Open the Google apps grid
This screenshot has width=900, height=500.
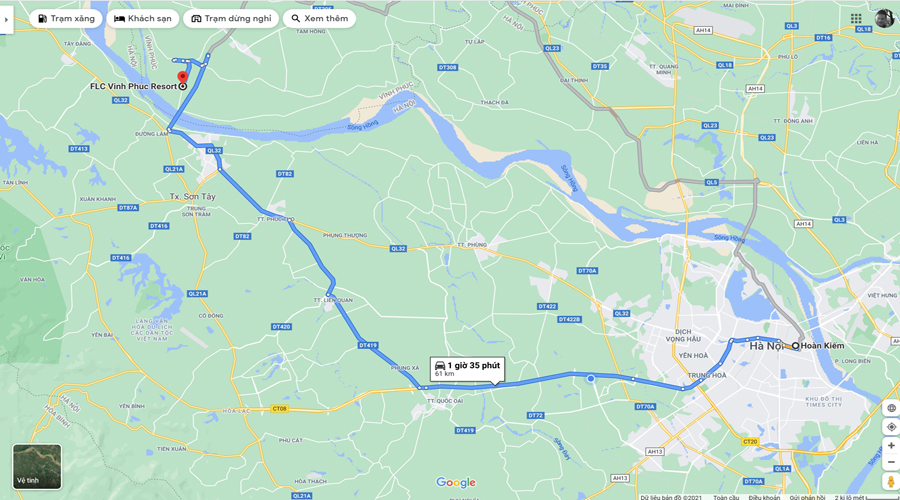(x=856, y=19)
